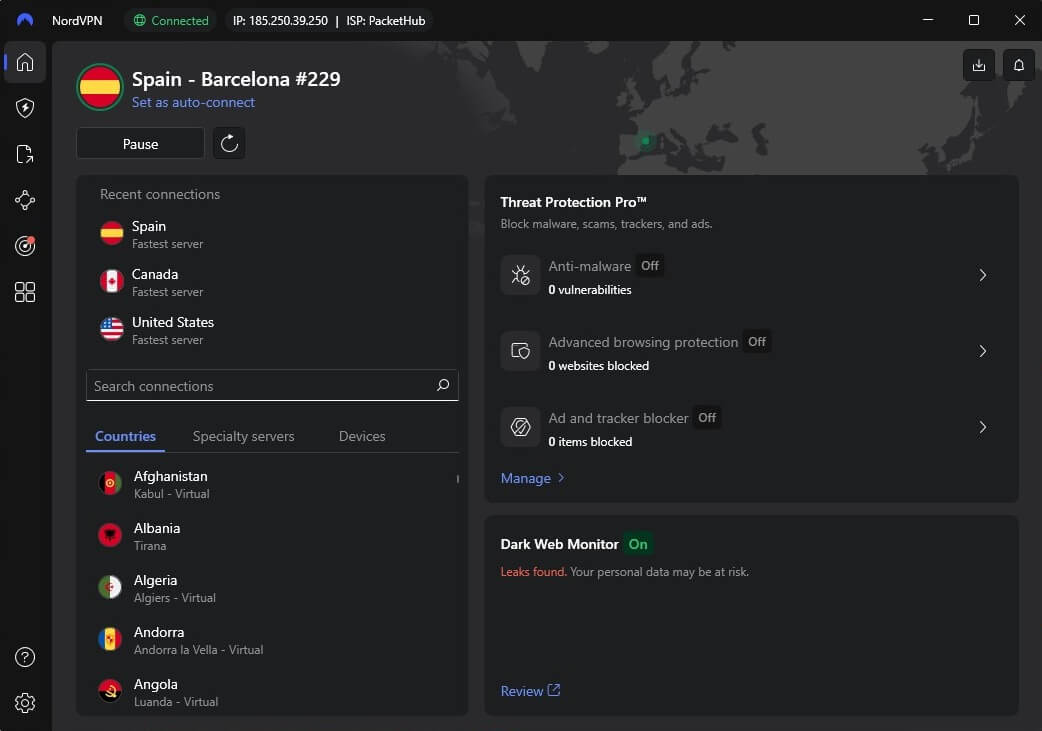The height and width of the screenshot is (731, 1042).
Task: Open the Dark Web Monitor target icon
Action: click(x=24, y=246)
